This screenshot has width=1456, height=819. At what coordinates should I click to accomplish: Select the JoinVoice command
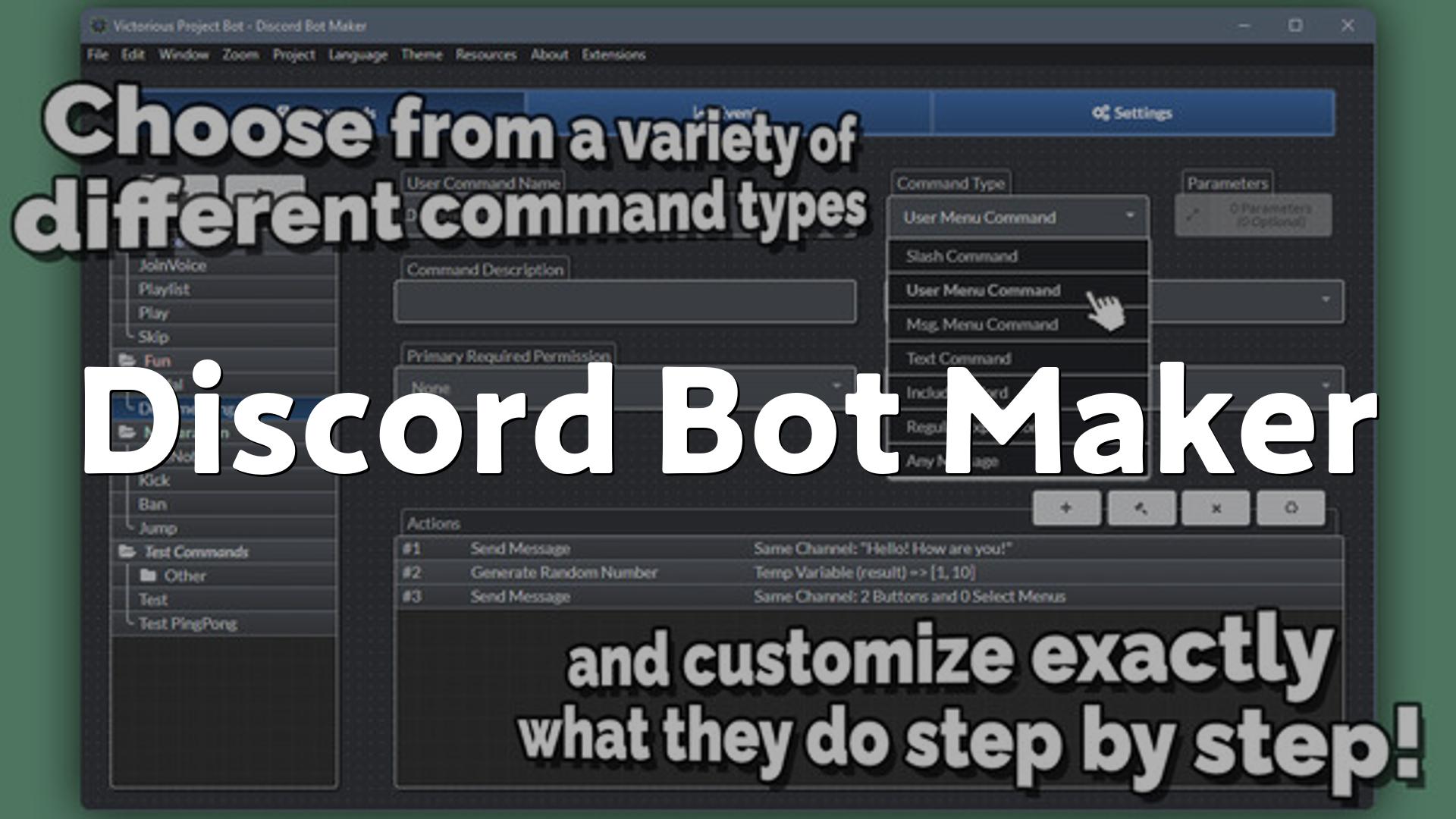pyautogui.click(x=224, y=265)
